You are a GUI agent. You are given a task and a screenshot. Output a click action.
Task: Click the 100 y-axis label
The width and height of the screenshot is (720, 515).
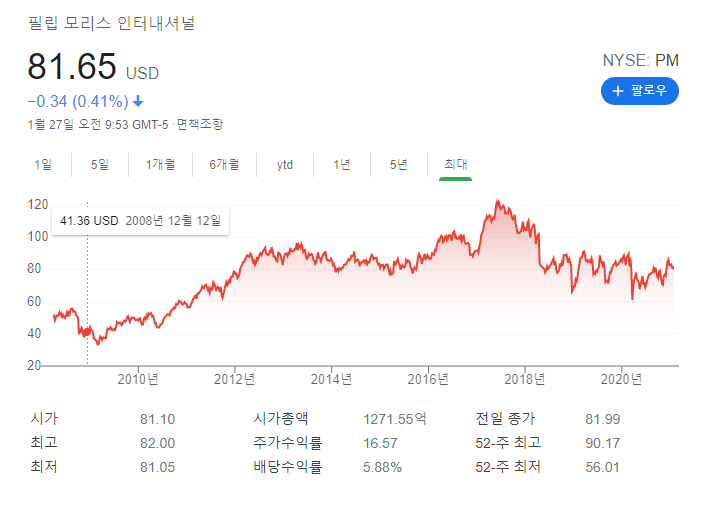[38, 236]
